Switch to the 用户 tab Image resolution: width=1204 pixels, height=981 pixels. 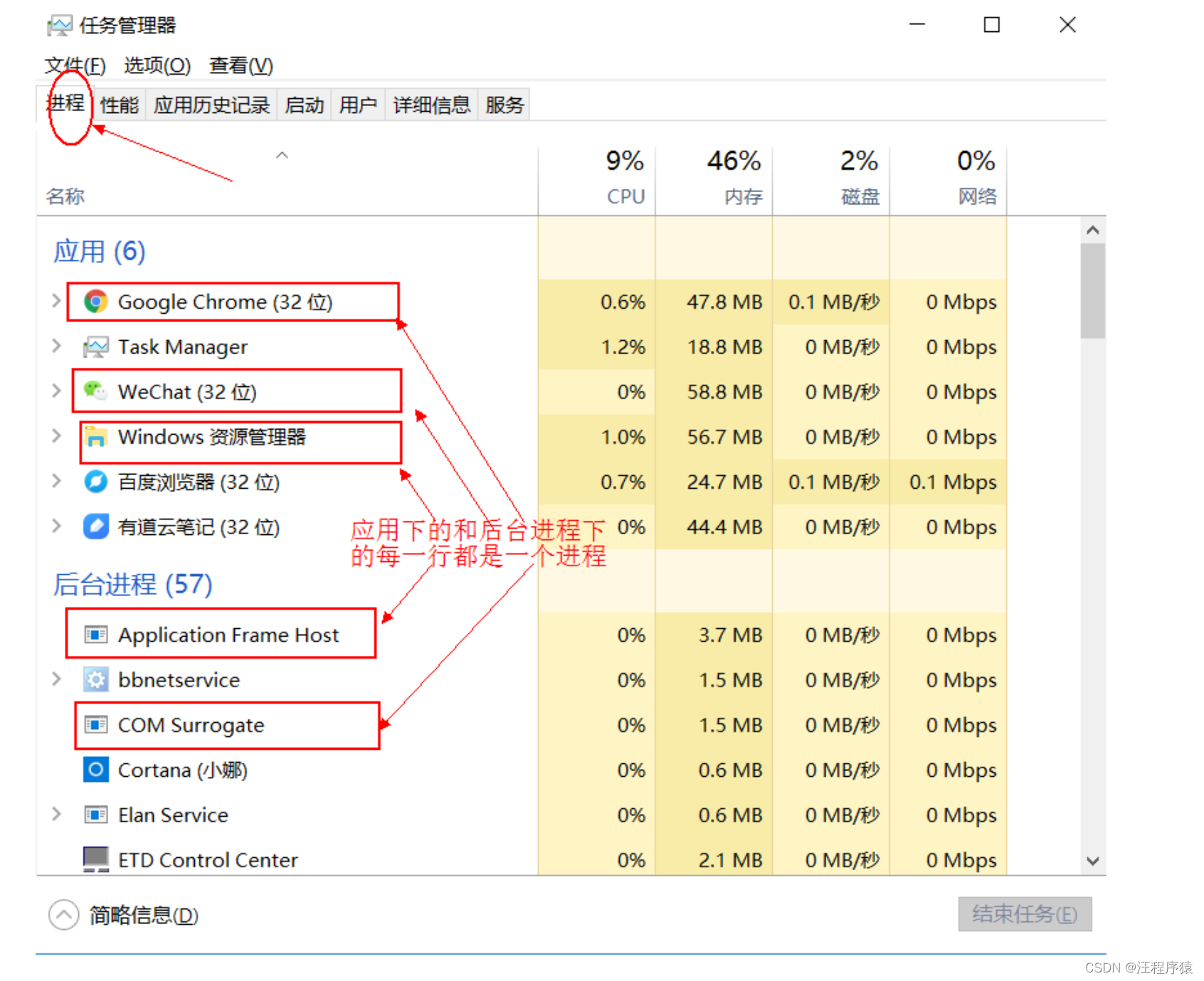click(x=358, y=105)
